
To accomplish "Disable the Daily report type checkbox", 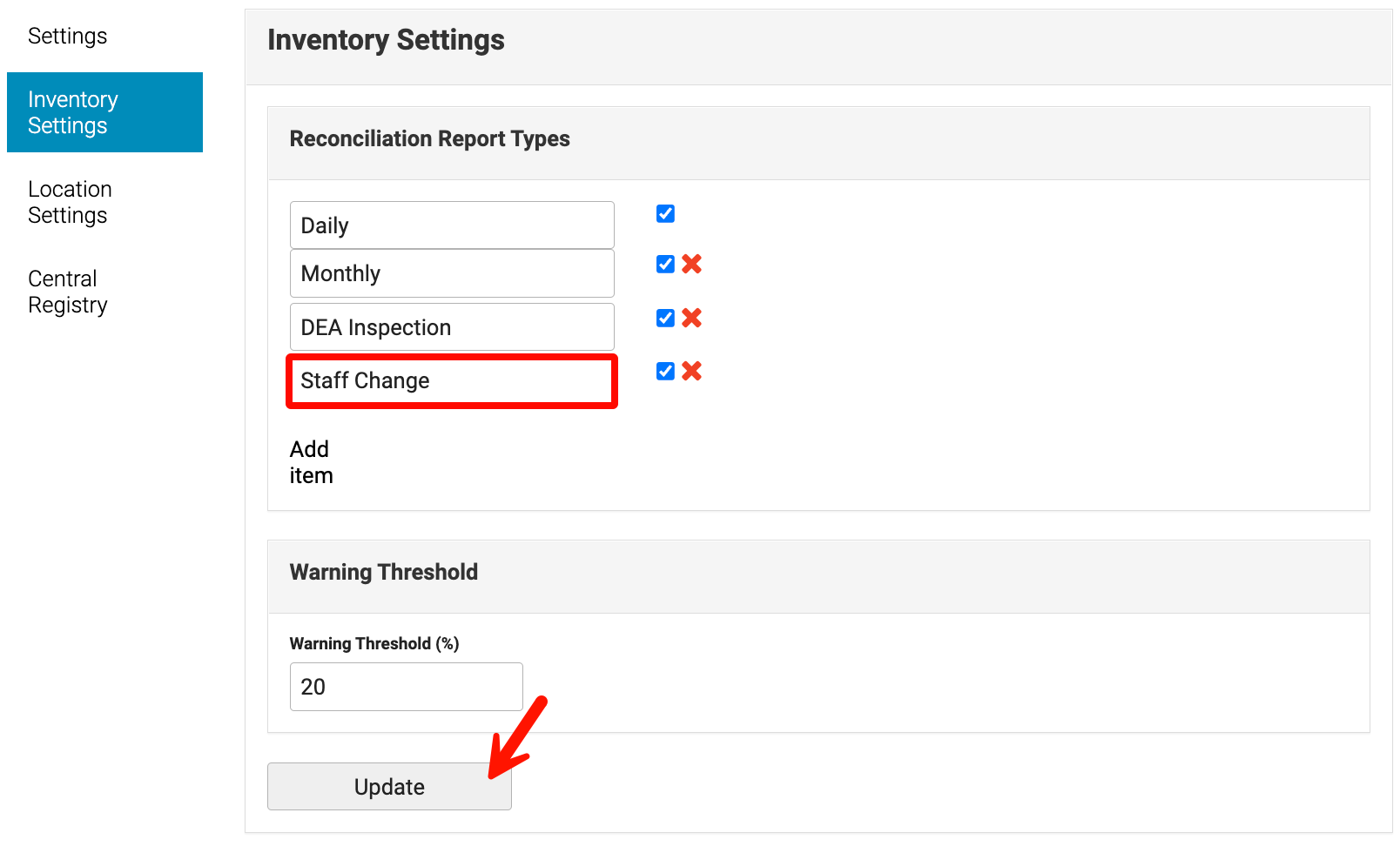I will click(x=664, y=213).
